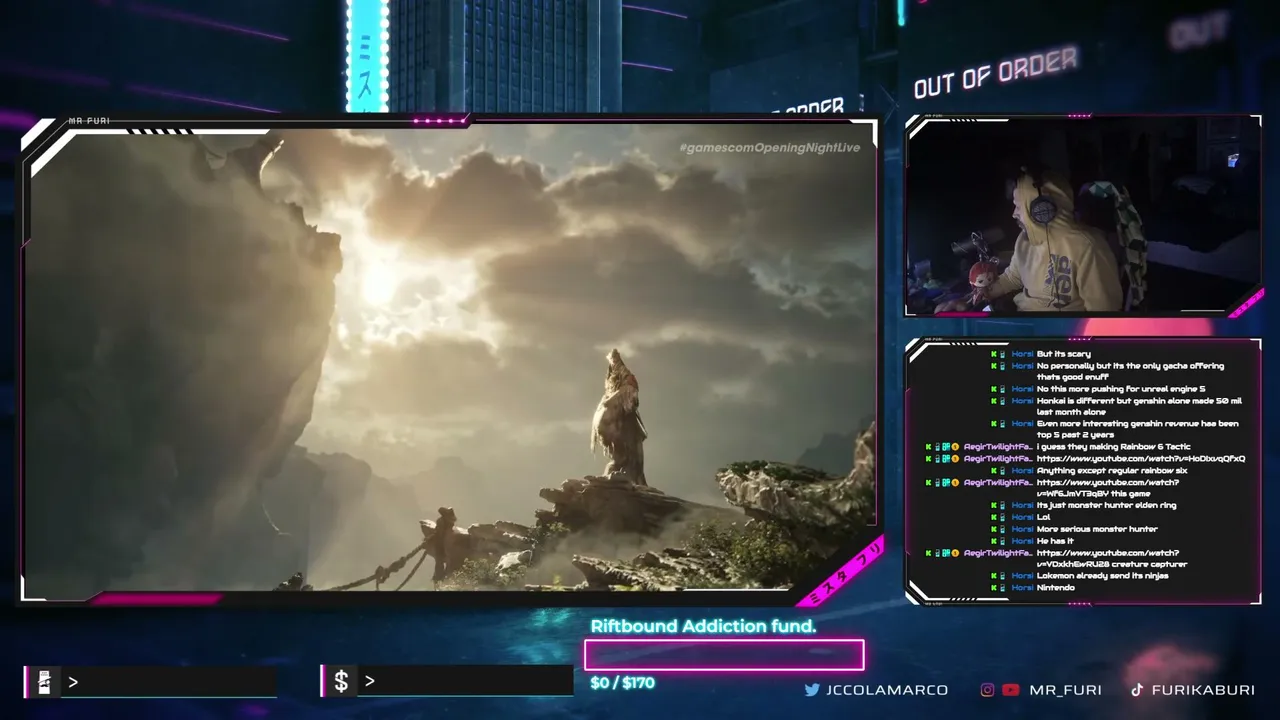This screenshot has width=1280, height=720.
Task: Click the YouTube icon beside MR_FURI
Action: pos(1011,690)
